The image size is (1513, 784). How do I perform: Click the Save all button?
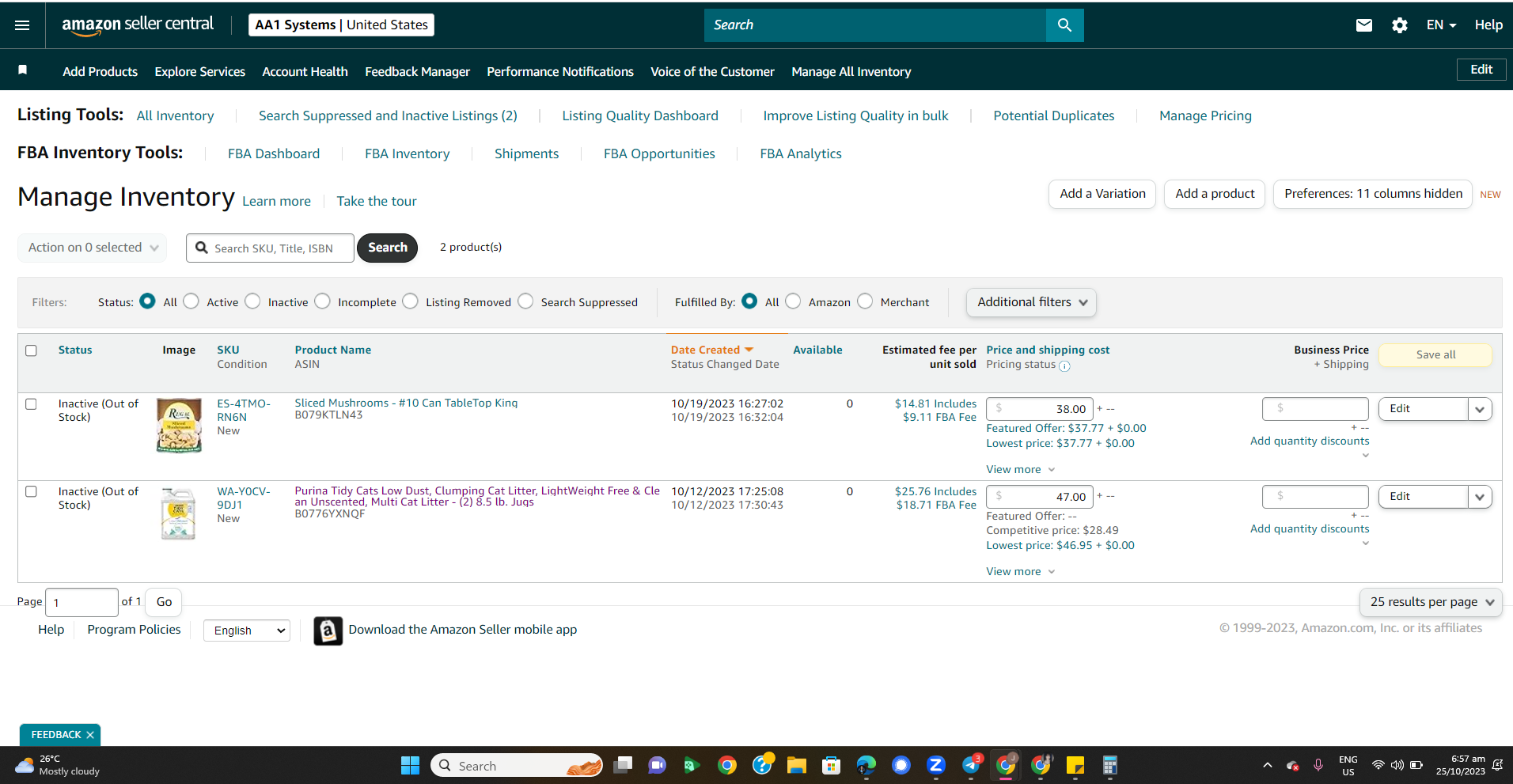1435,354
